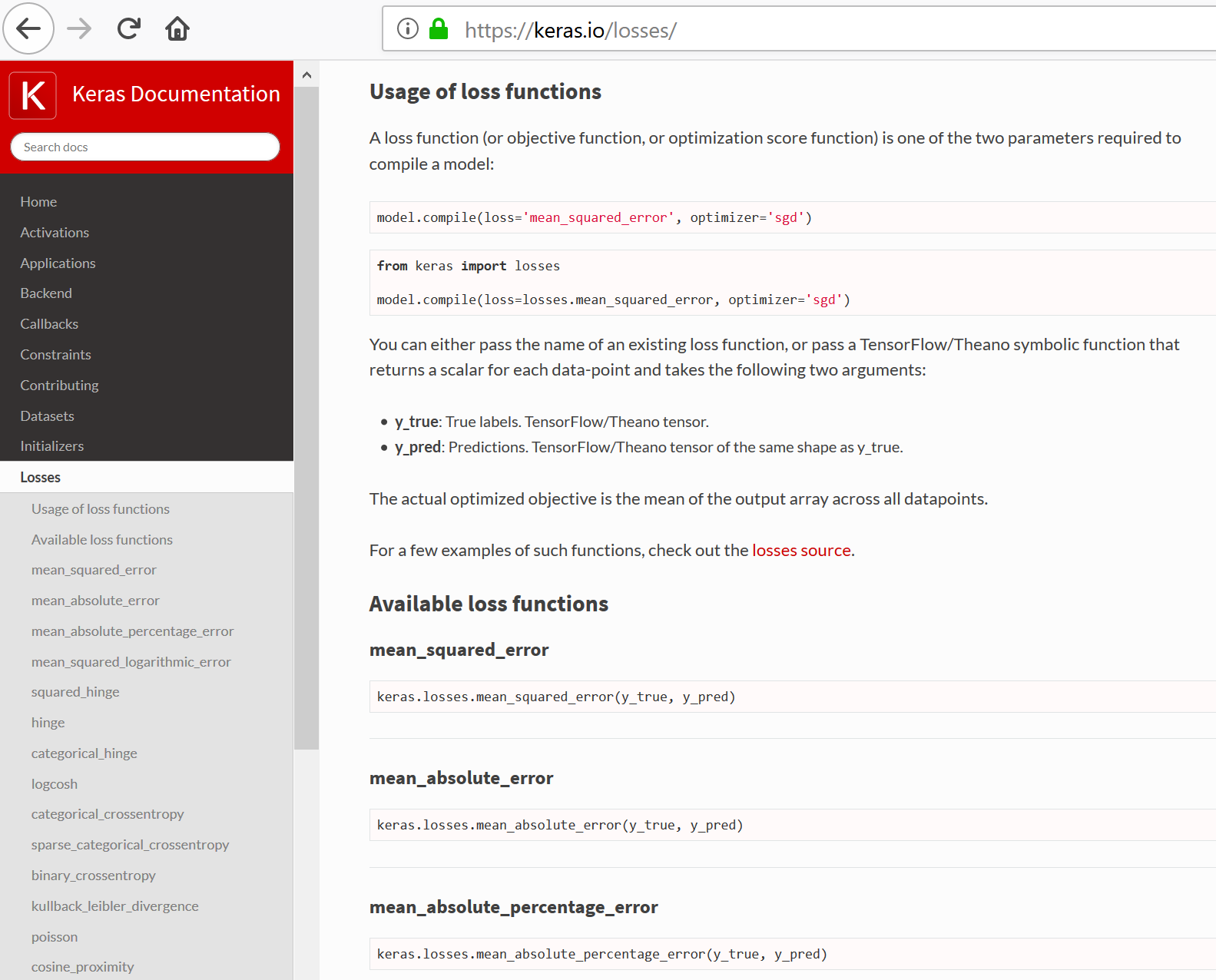Open the Constraints sidebar page
Image resolution: width=1216 pixels, height=980 pixels.
coord(55,355)
